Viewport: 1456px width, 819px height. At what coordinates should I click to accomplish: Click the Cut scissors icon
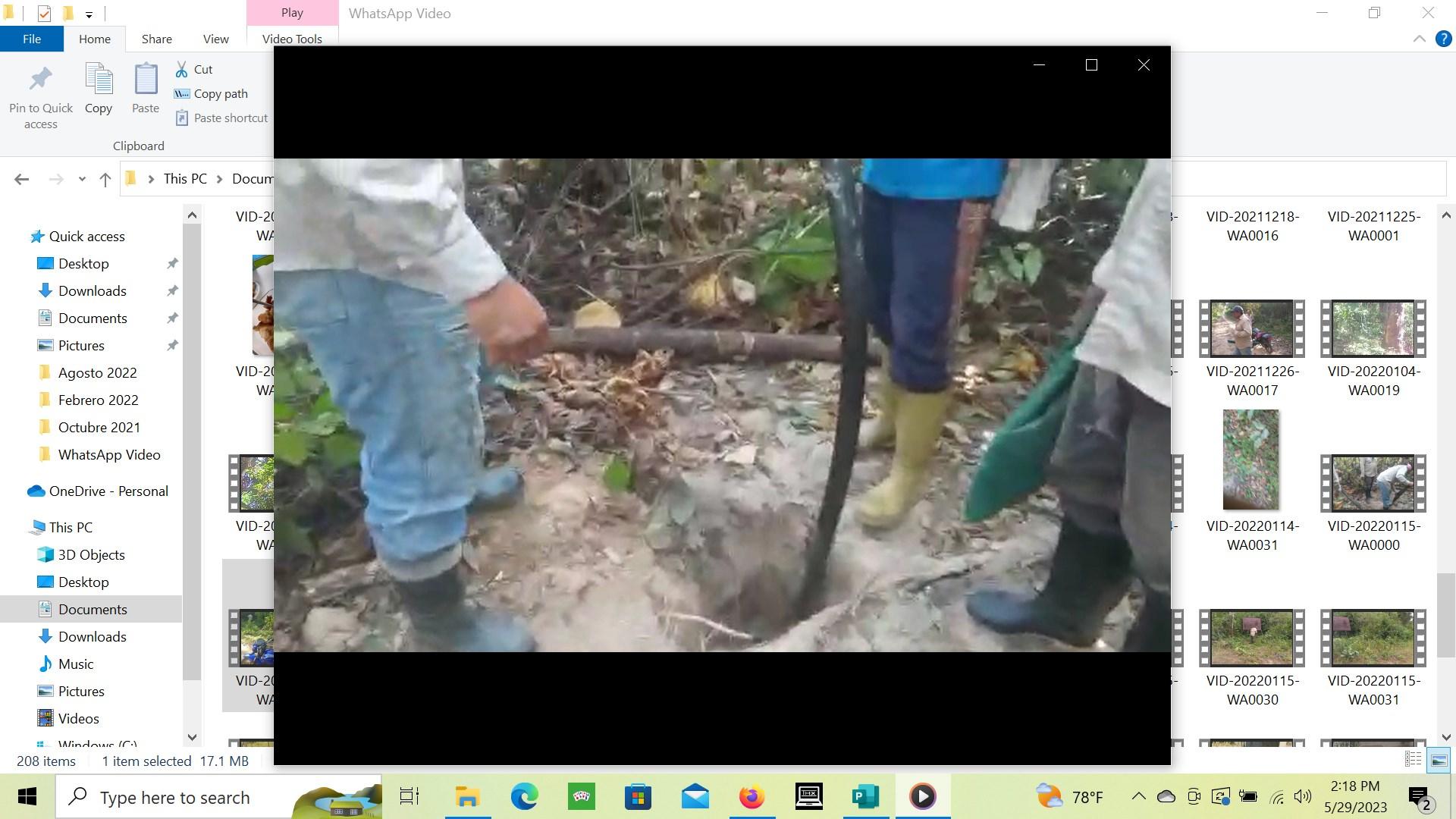click(182, 70)
